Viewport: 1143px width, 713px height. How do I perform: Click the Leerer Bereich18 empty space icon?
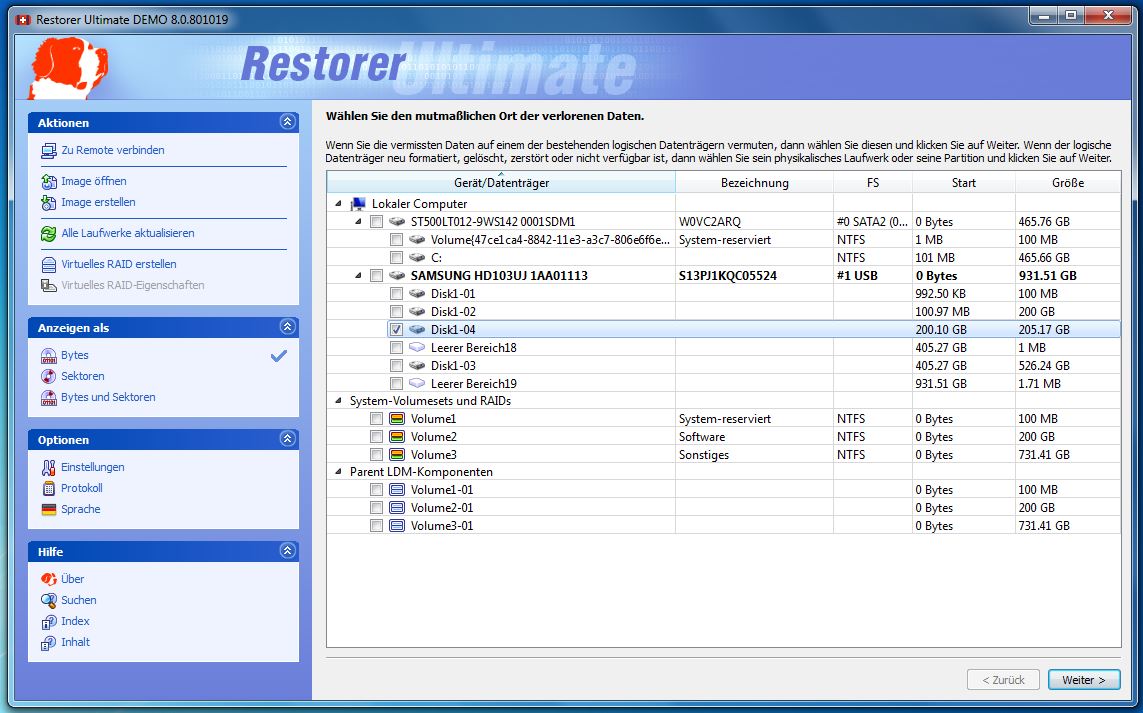tap(417, 348)
